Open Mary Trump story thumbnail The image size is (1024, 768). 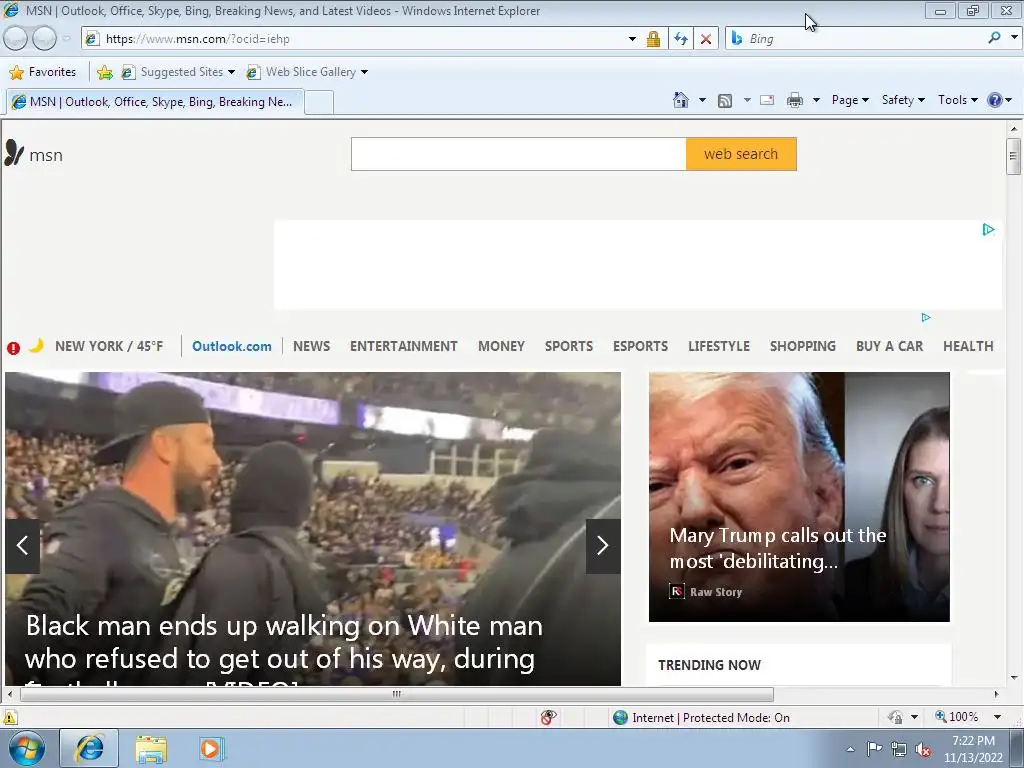coord(799,497)
